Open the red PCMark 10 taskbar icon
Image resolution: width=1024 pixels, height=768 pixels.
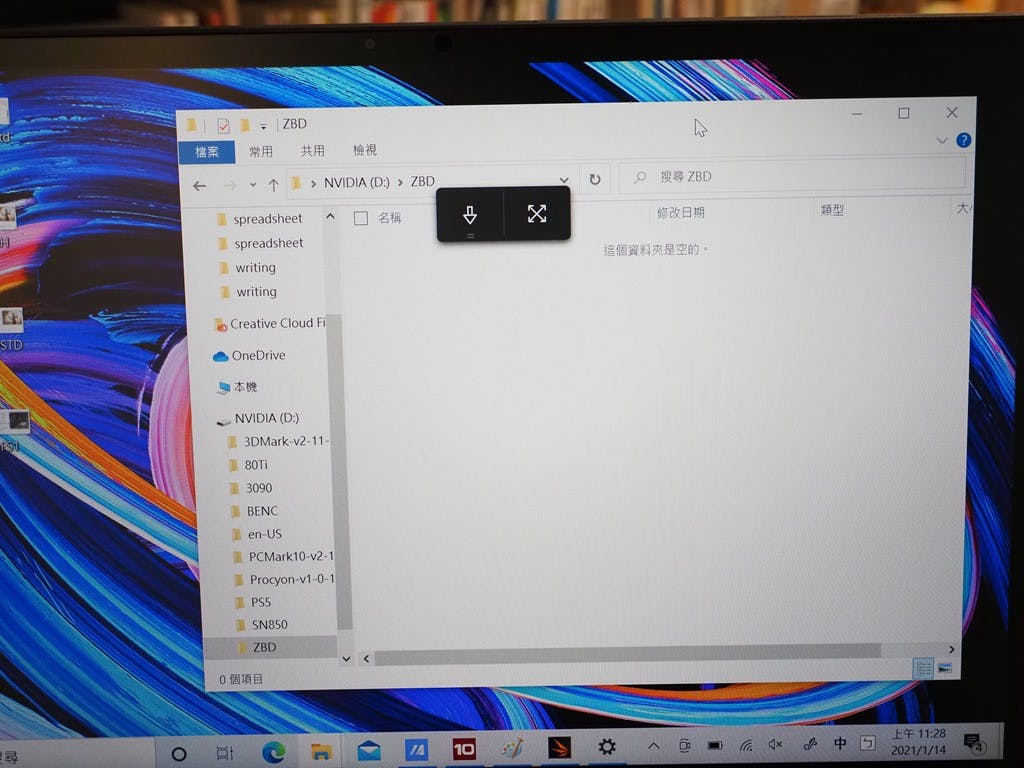(x=464, y=749)
